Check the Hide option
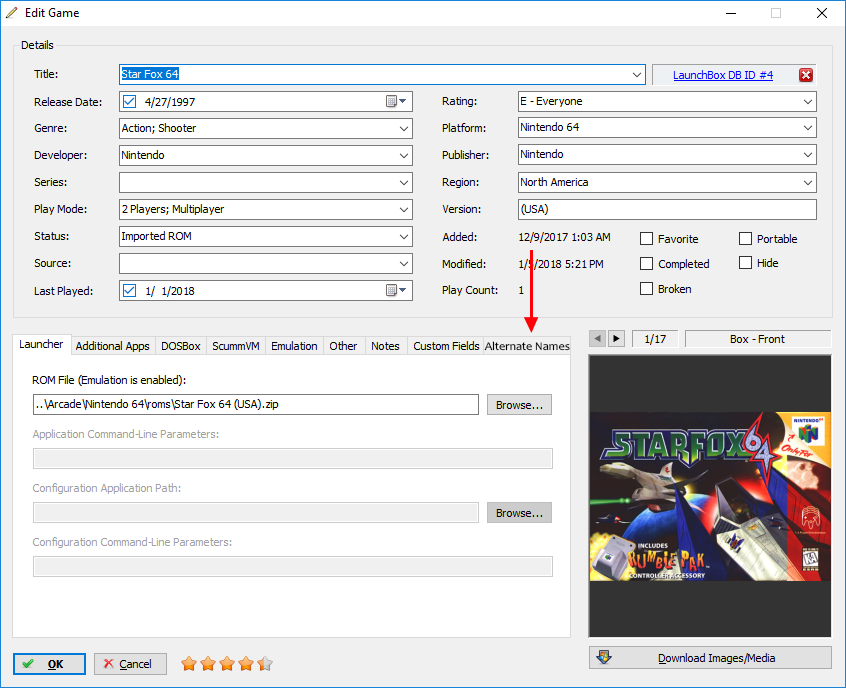Viewport: 846px width, 688px height. tap(745, 263)
